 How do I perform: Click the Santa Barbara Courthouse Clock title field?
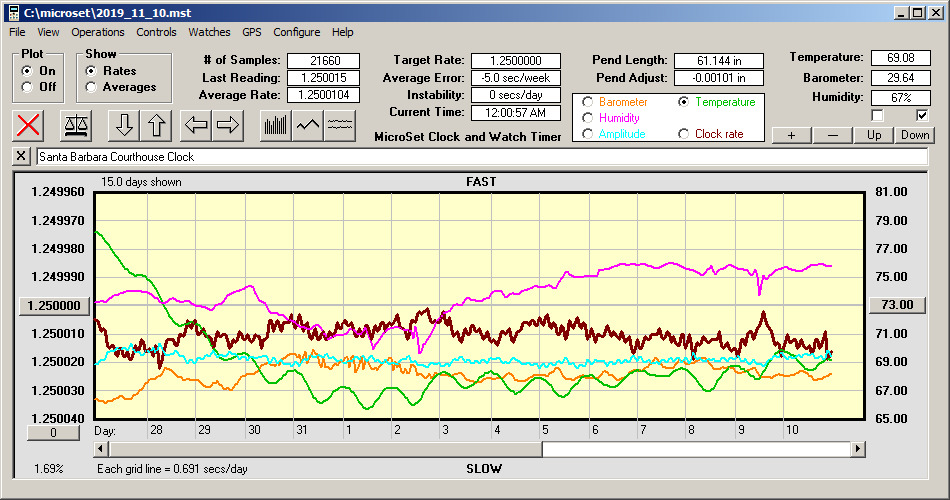482,157
